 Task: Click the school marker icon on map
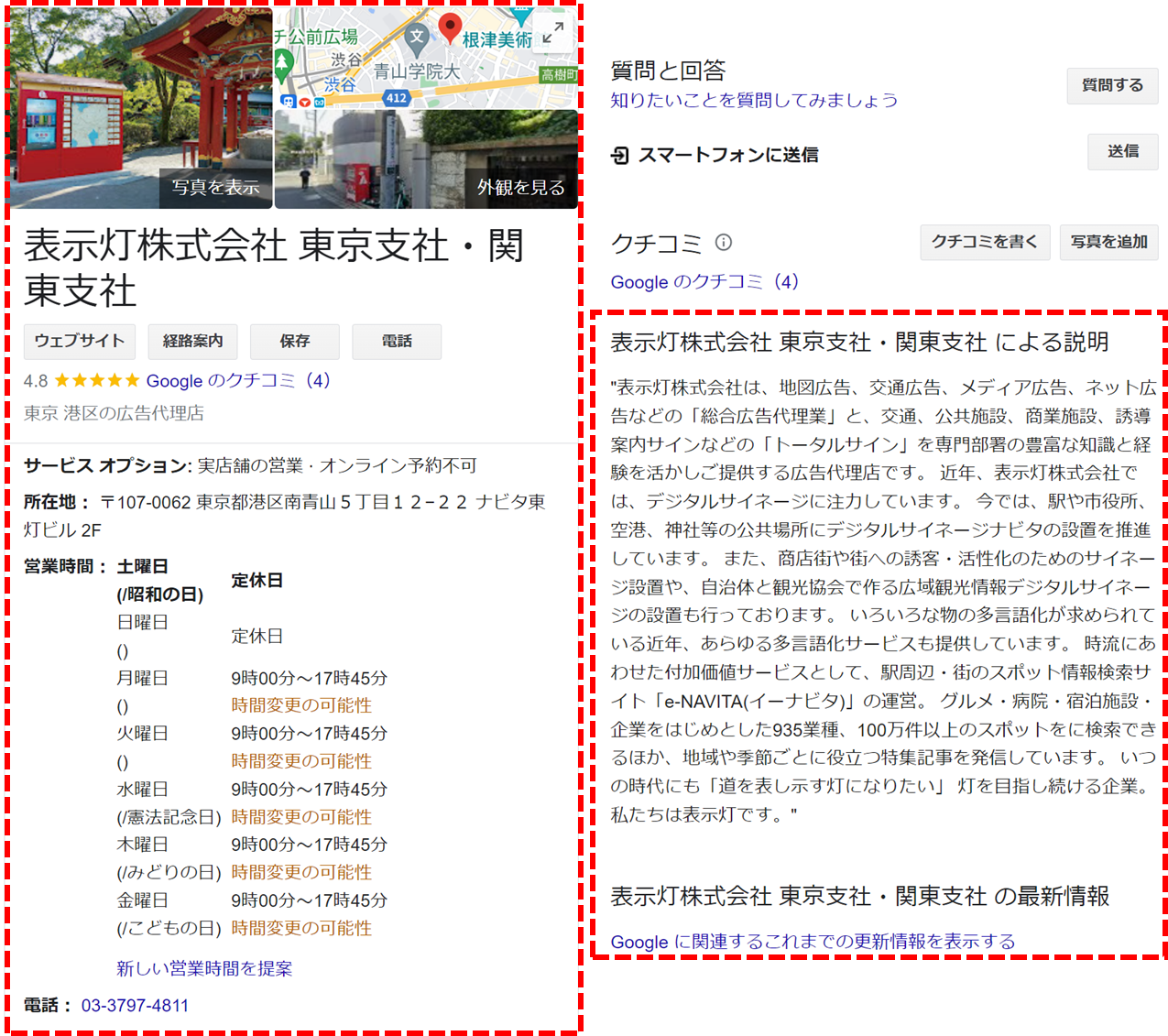(417, 38)
